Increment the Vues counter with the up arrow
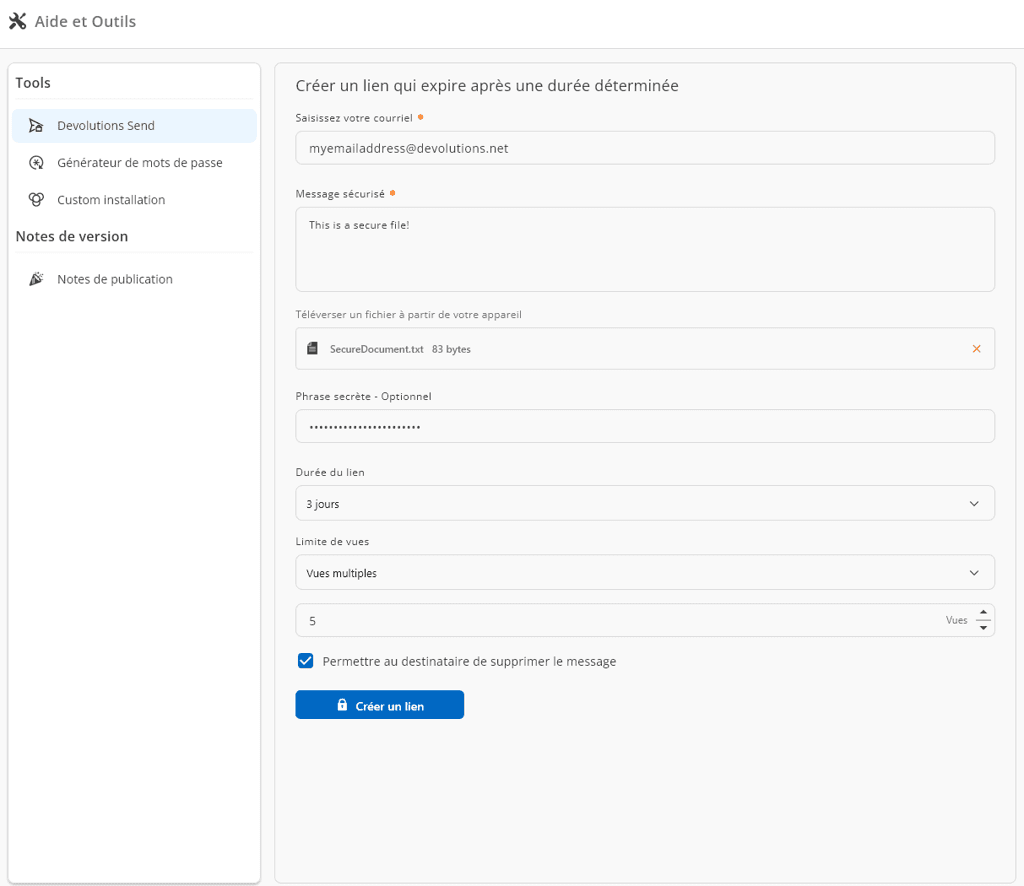This screenshot has height=886, width=1024. coord(983,613)
